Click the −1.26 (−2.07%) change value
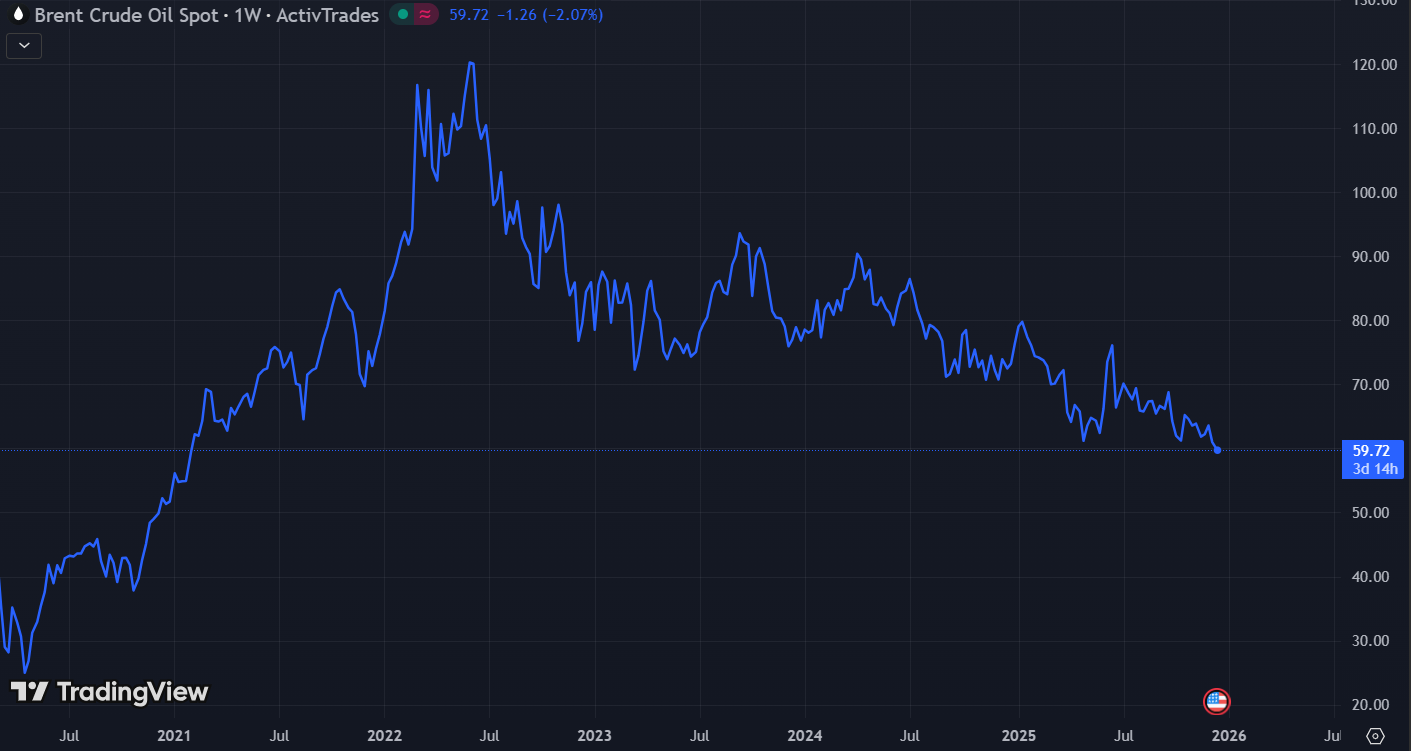 550,15
